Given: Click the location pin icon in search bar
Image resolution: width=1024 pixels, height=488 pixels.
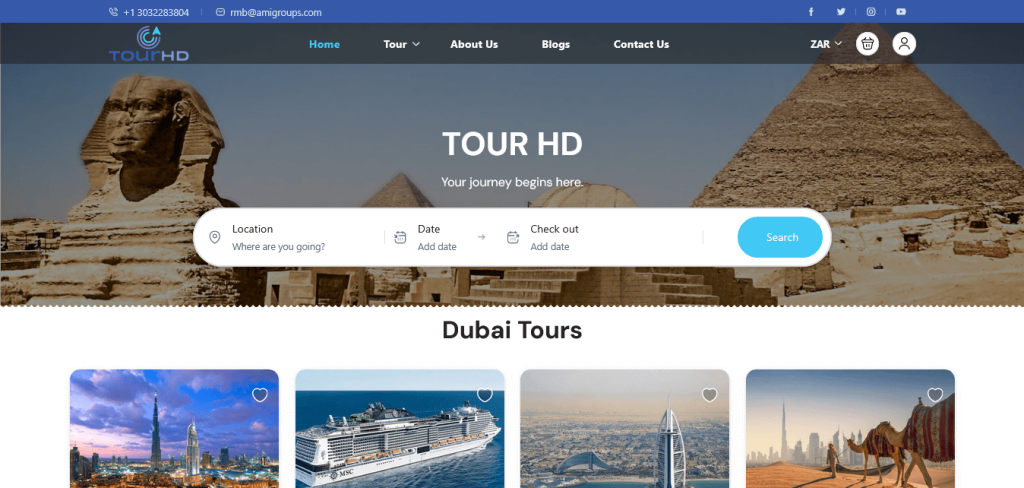Looking at the screenshot, I should tap(215, 237).
